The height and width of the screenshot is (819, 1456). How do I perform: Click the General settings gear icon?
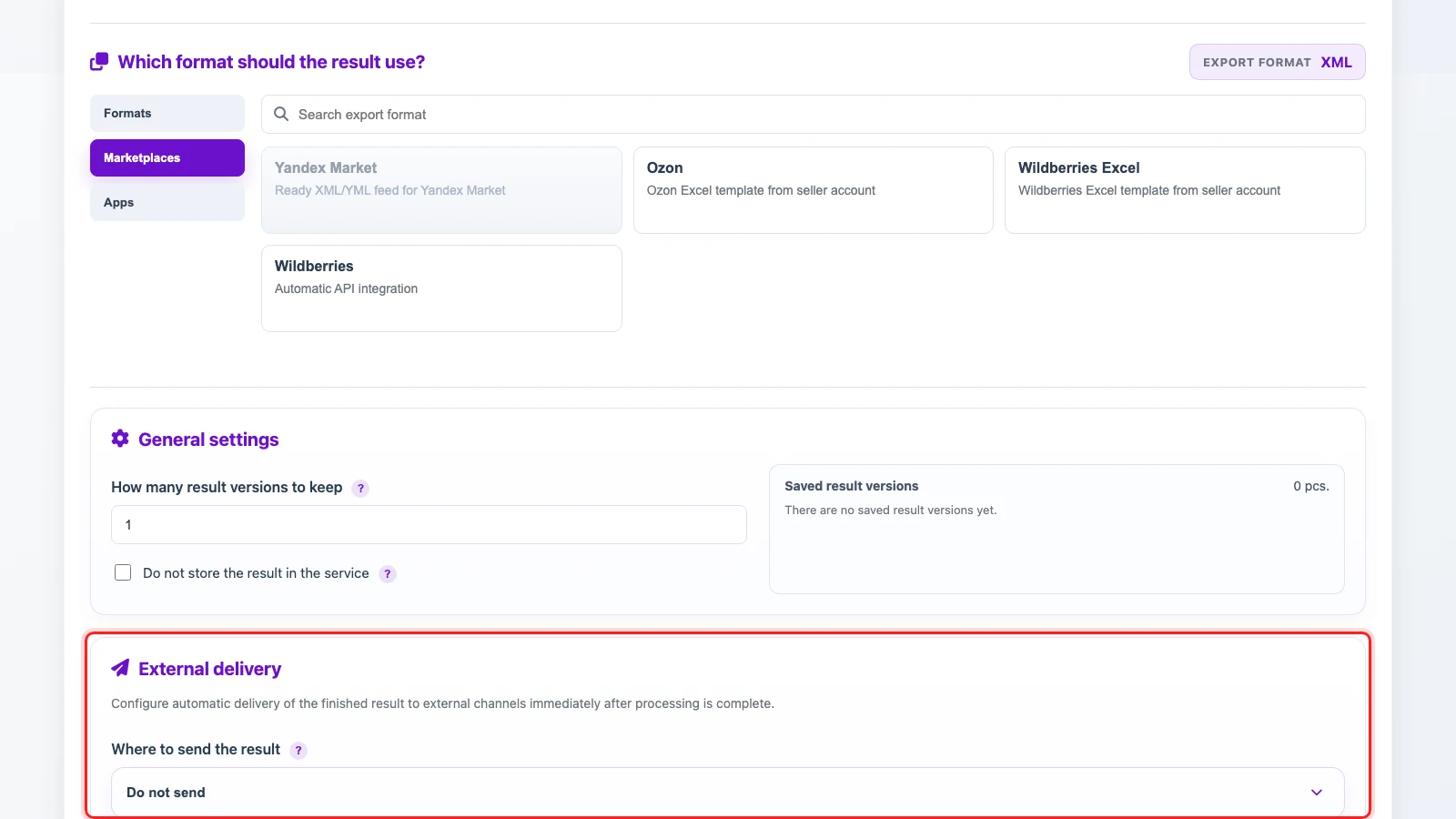coord(120,439)
